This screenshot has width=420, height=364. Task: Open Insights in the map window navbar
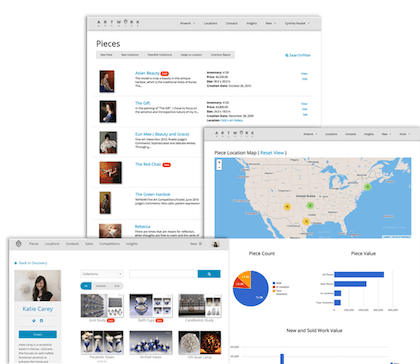pos(369,134)
